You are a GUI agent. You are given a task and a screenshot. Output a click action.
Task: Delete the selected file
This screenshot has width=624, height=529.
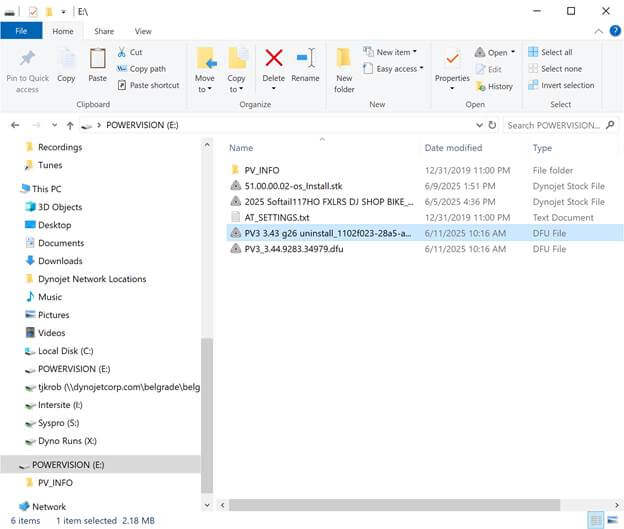click(x=274, y=69)
